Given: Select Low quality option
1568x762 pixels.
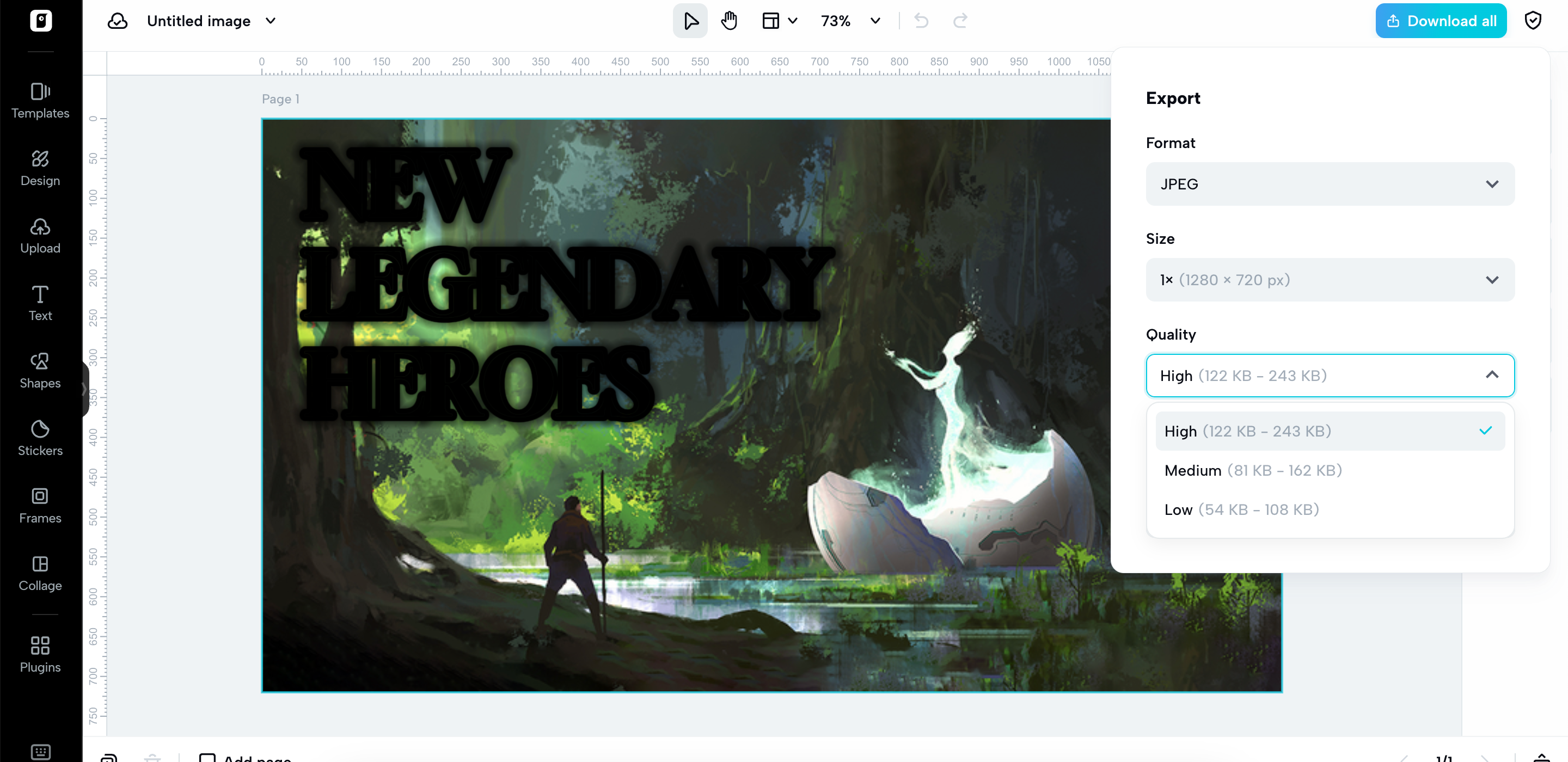Looking at the screenshot, I should [x=1241, y=509].
